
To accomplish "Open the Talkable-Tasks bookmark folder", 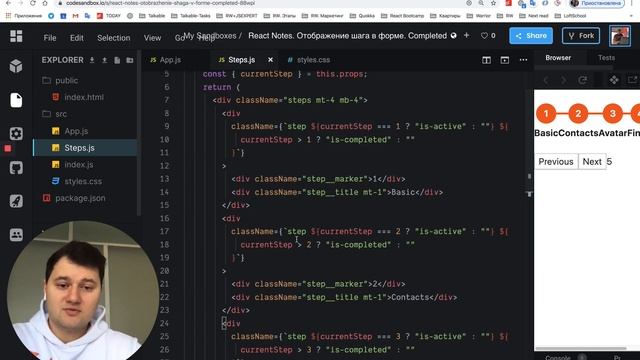I will [x=191, y=16].
